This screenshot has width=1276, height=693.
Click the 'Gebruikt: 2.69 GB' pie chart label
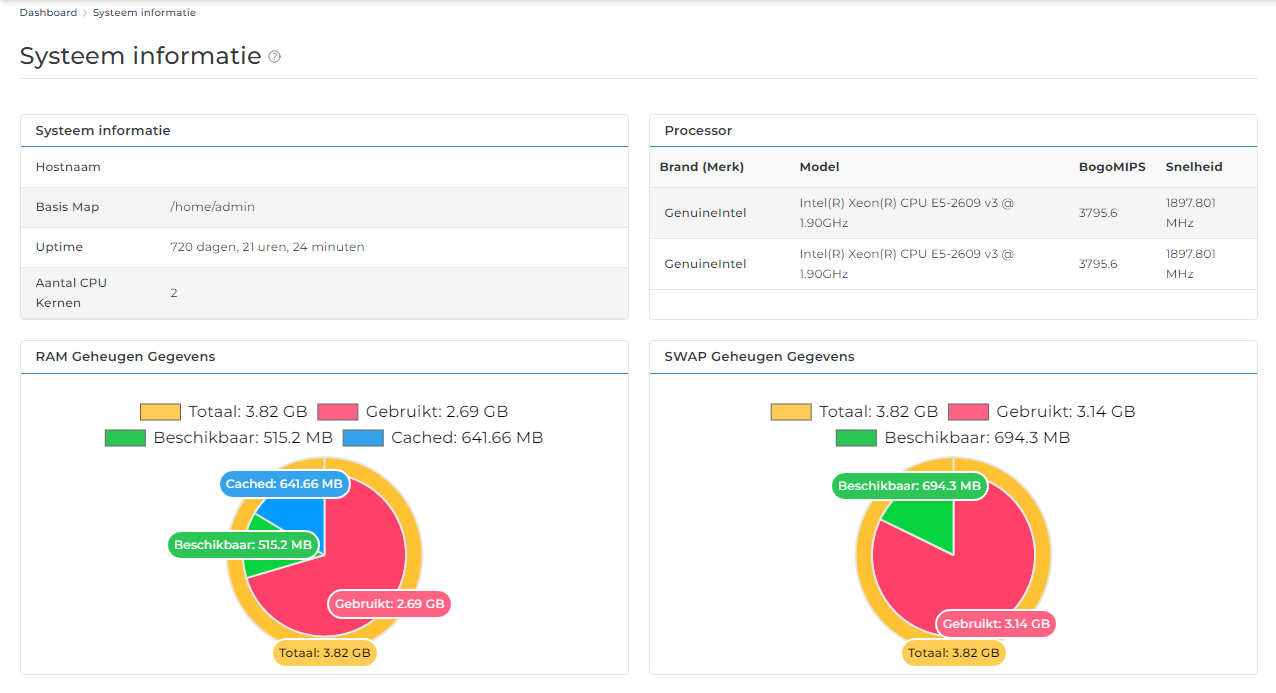[x=389, y=604]
